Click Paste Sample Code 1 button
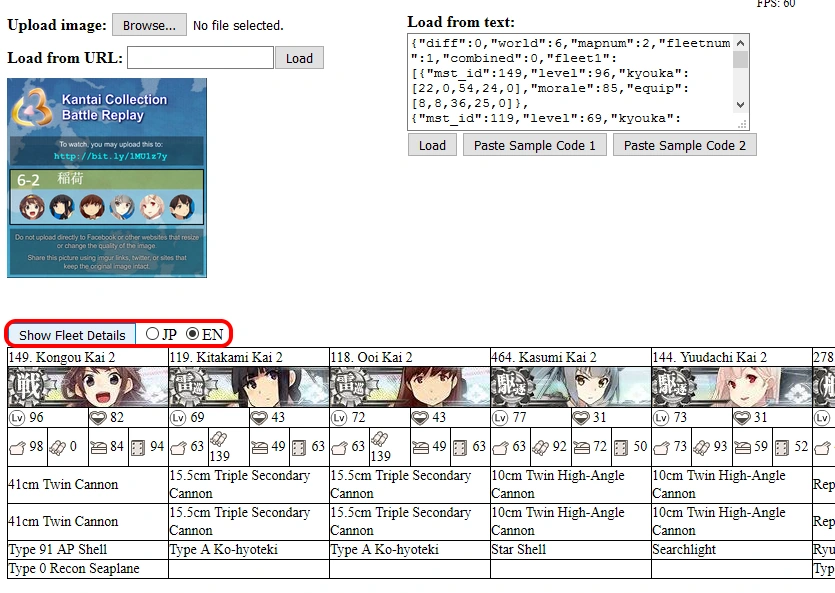 click(535, 145)
